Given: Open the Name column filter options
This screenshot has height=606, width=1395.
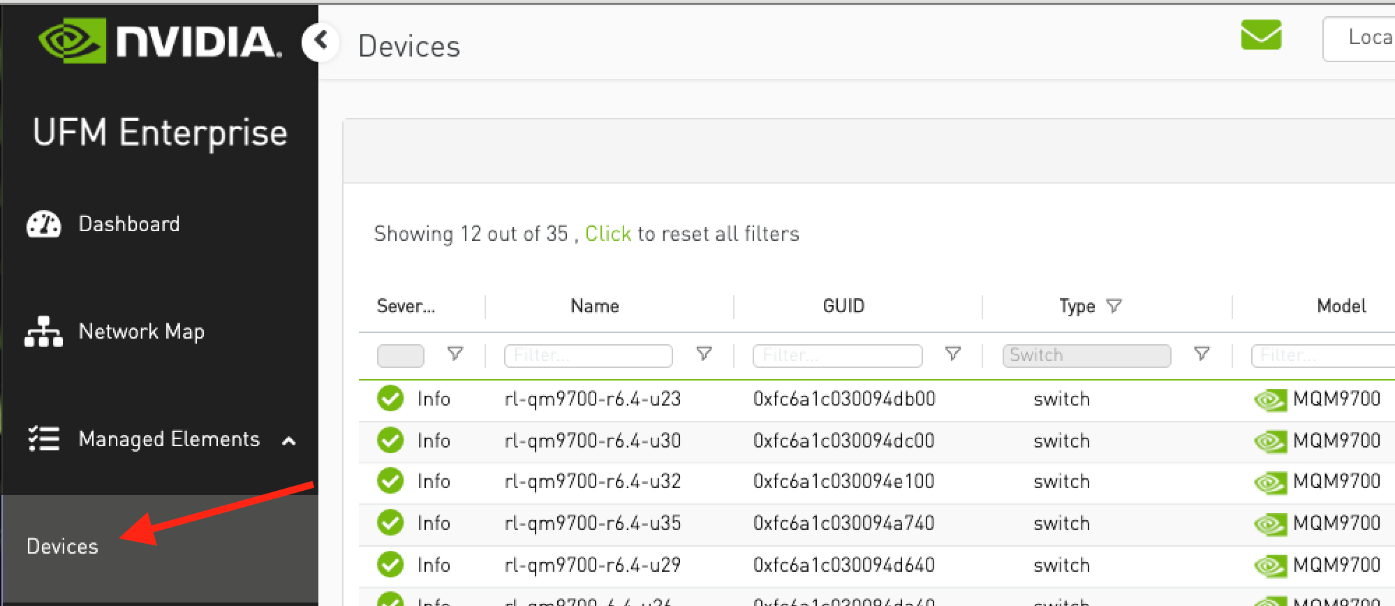Looking at the screenshot, I should coord(704,354).
